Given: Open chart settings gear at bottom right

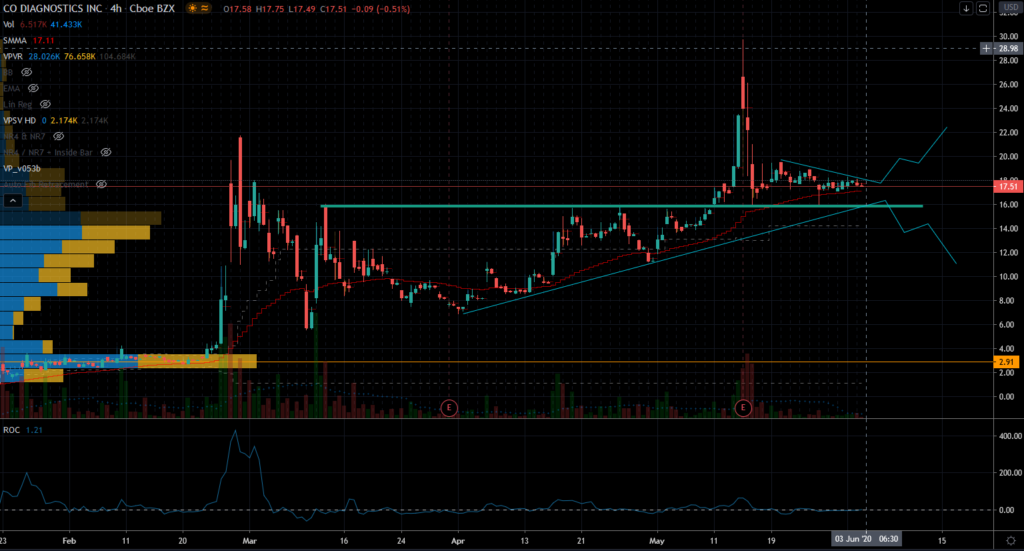Looking at the screenshot, I should point(1010,541).
